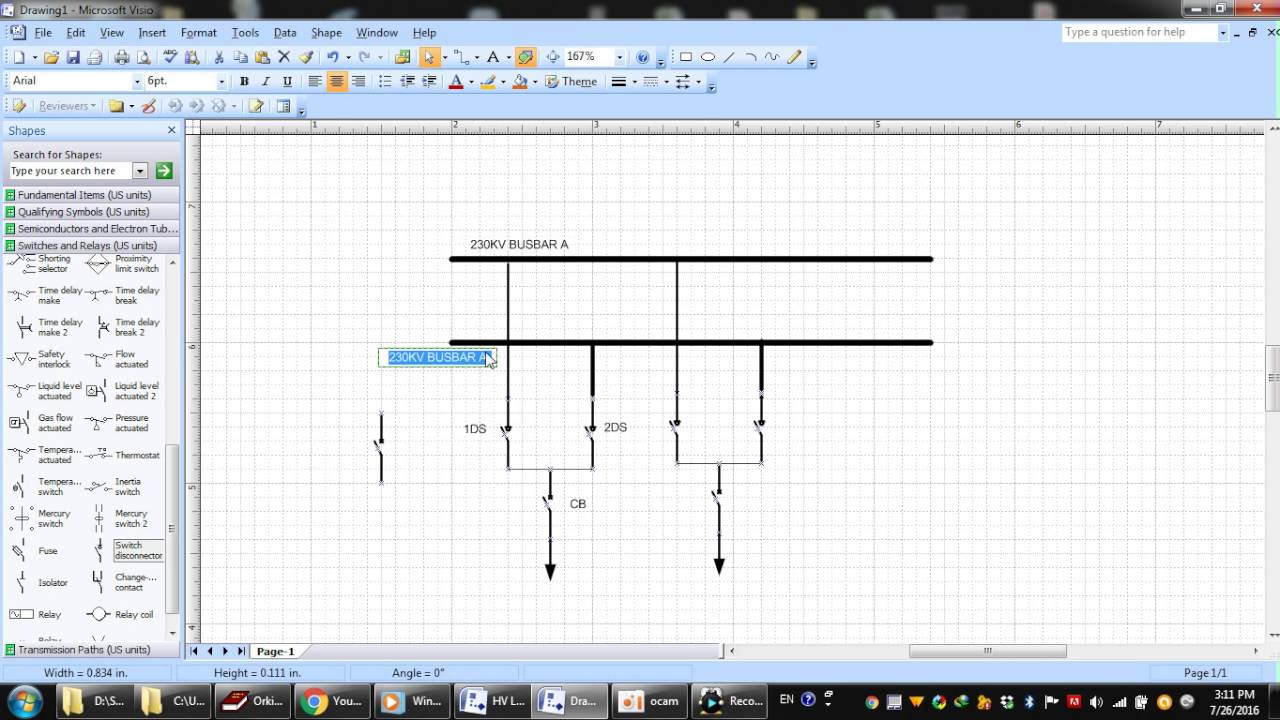Open the dropdown arrow next to New
Screen dimensions: 1280x720
point(33,57)
